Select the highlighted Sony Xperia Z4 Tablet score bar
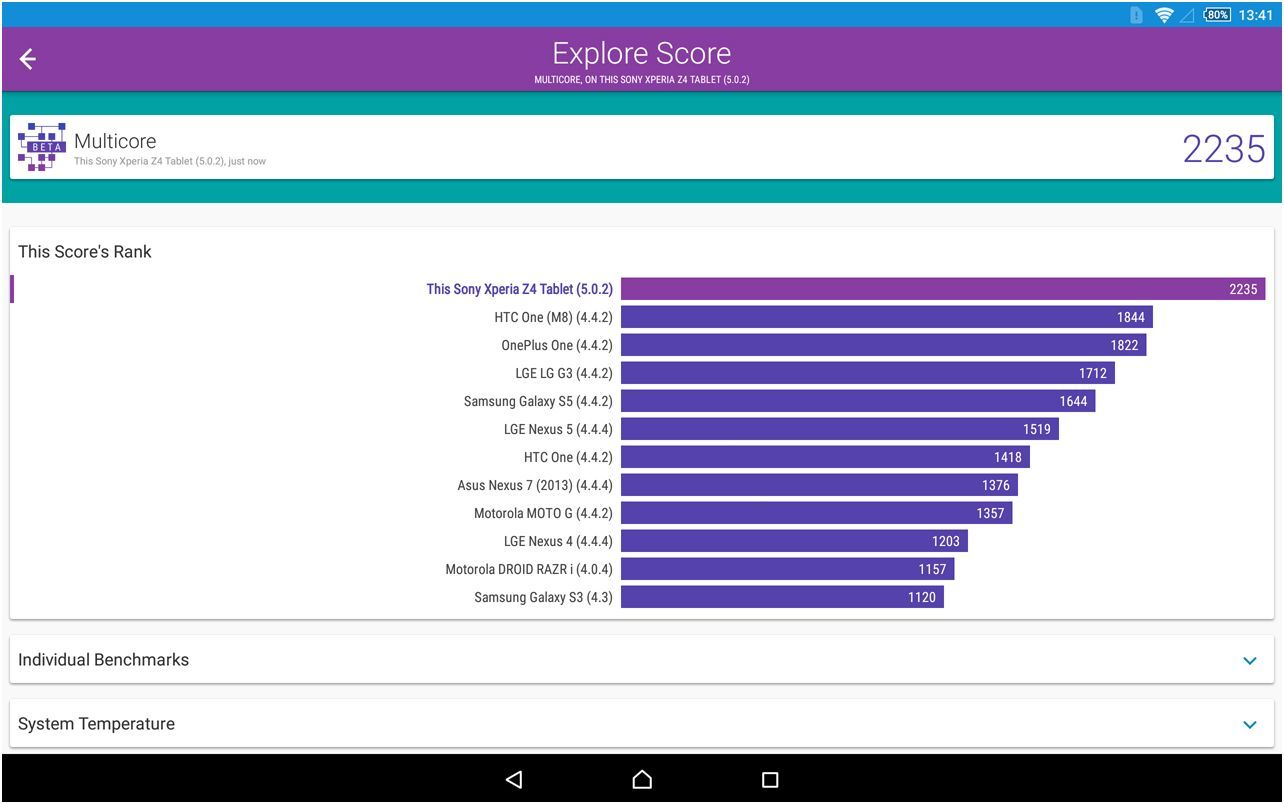 pyautogui.click(x=940, y=288)
